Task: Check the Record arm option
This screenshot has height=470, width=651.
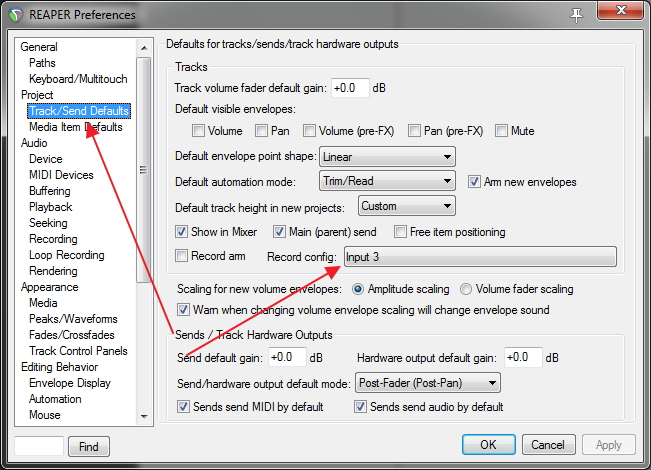Action: 181,256
